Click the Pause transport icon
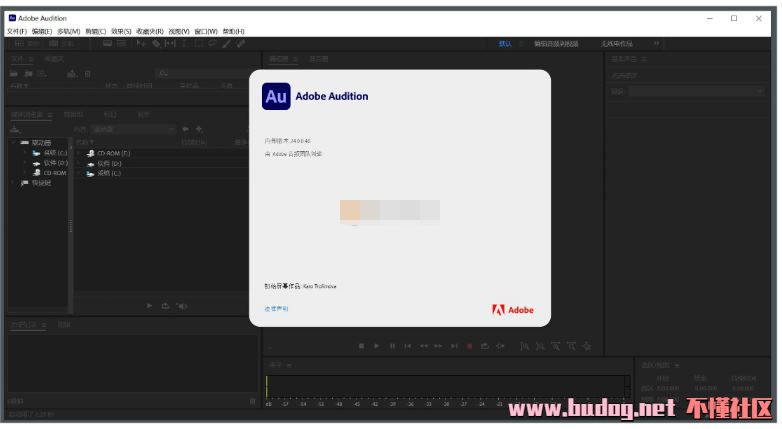This screenshot has width=782, height=429. [392, 346]
